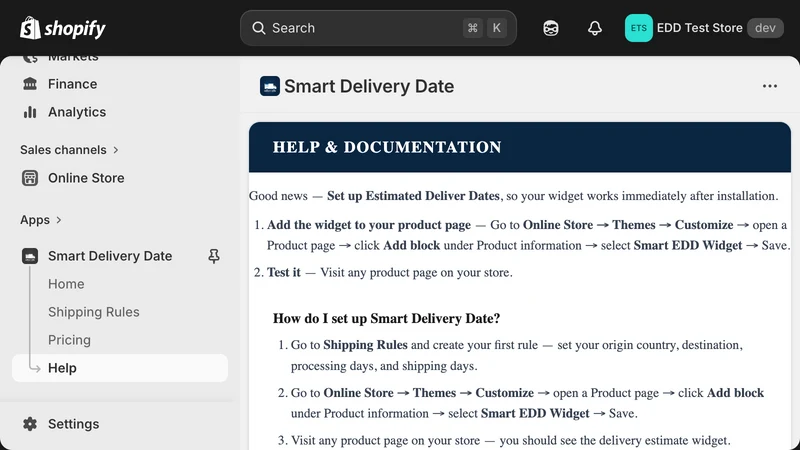Open Shipping Rules in sidebar
This screenshot has width=800, height=450.
93,312
